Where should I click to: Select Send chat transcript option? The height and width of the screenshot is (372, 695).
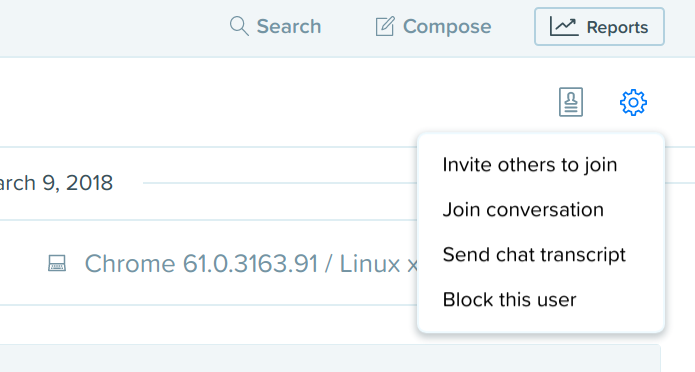point(534,255)
